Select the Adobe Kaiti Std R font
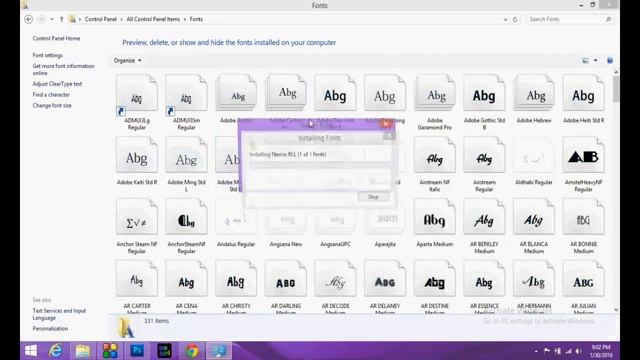640x360 pixels. point(137,155)
